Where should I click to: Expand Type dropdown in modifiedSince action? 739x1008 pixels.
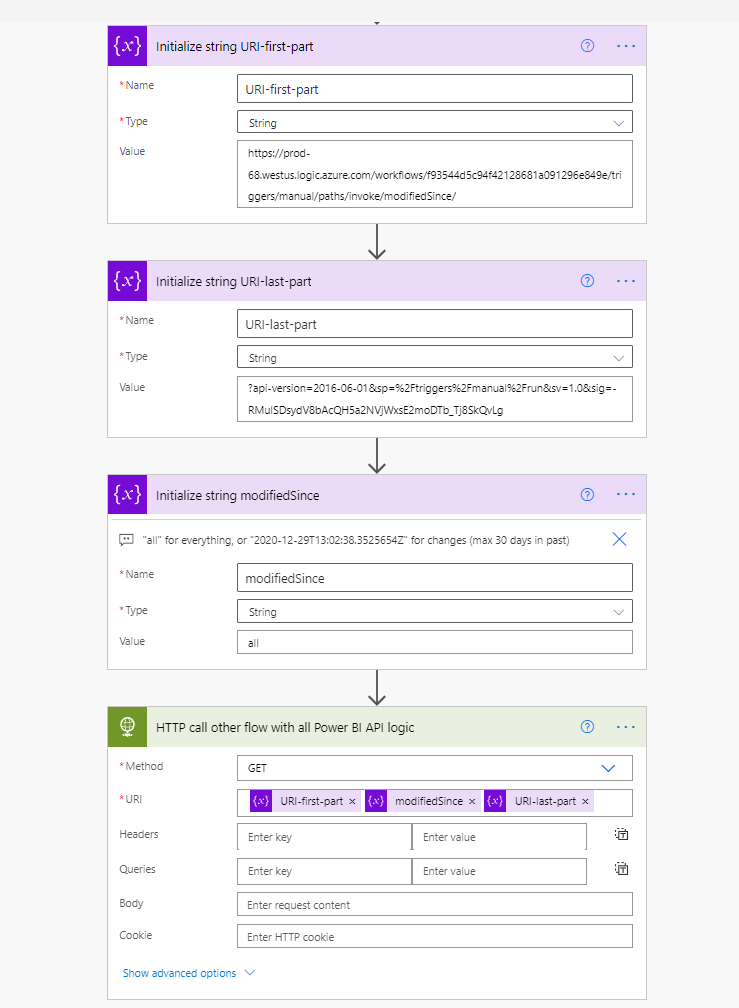(x=434, y=611)
